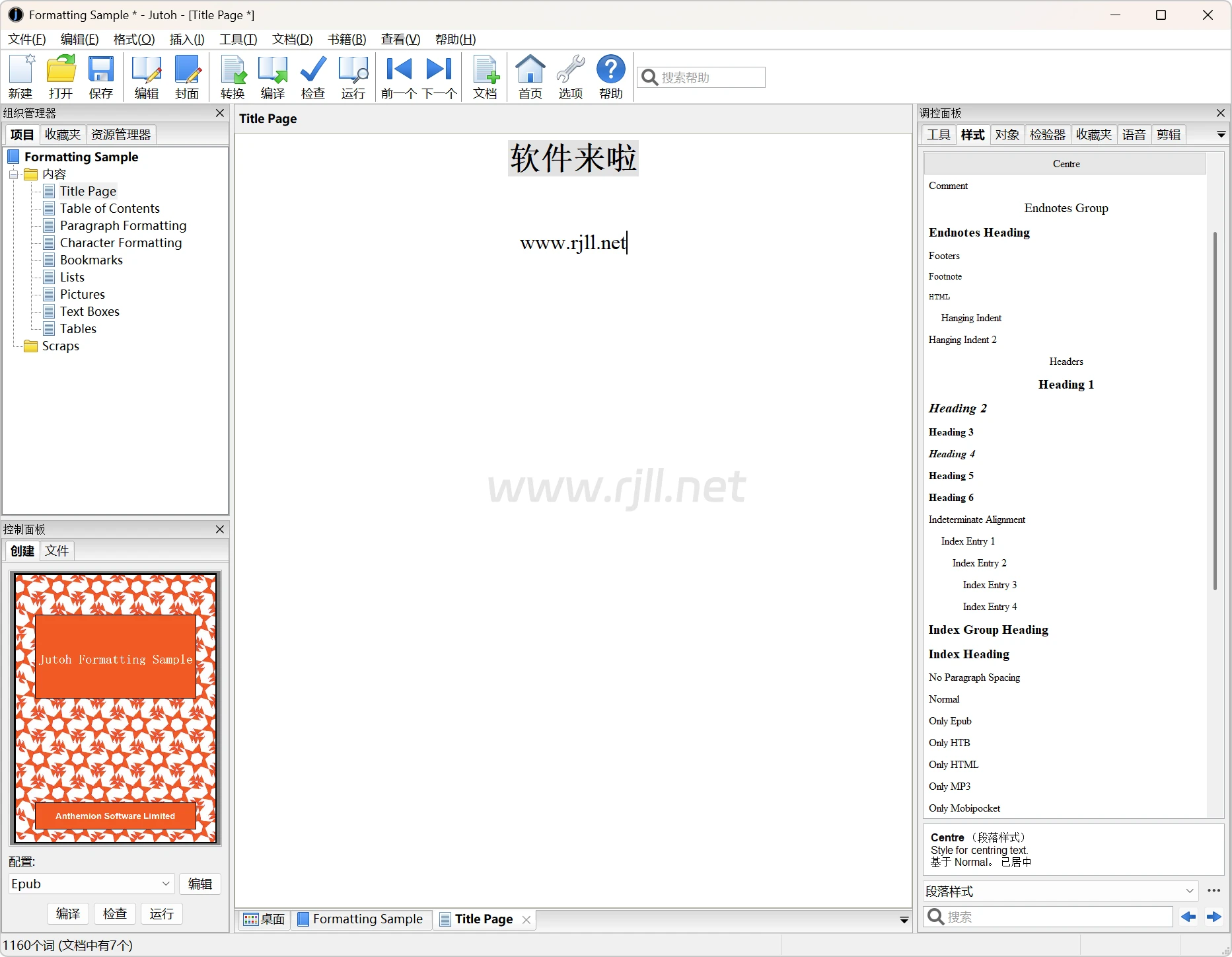Go to the next document (下一个)

(x=439, y=77)
